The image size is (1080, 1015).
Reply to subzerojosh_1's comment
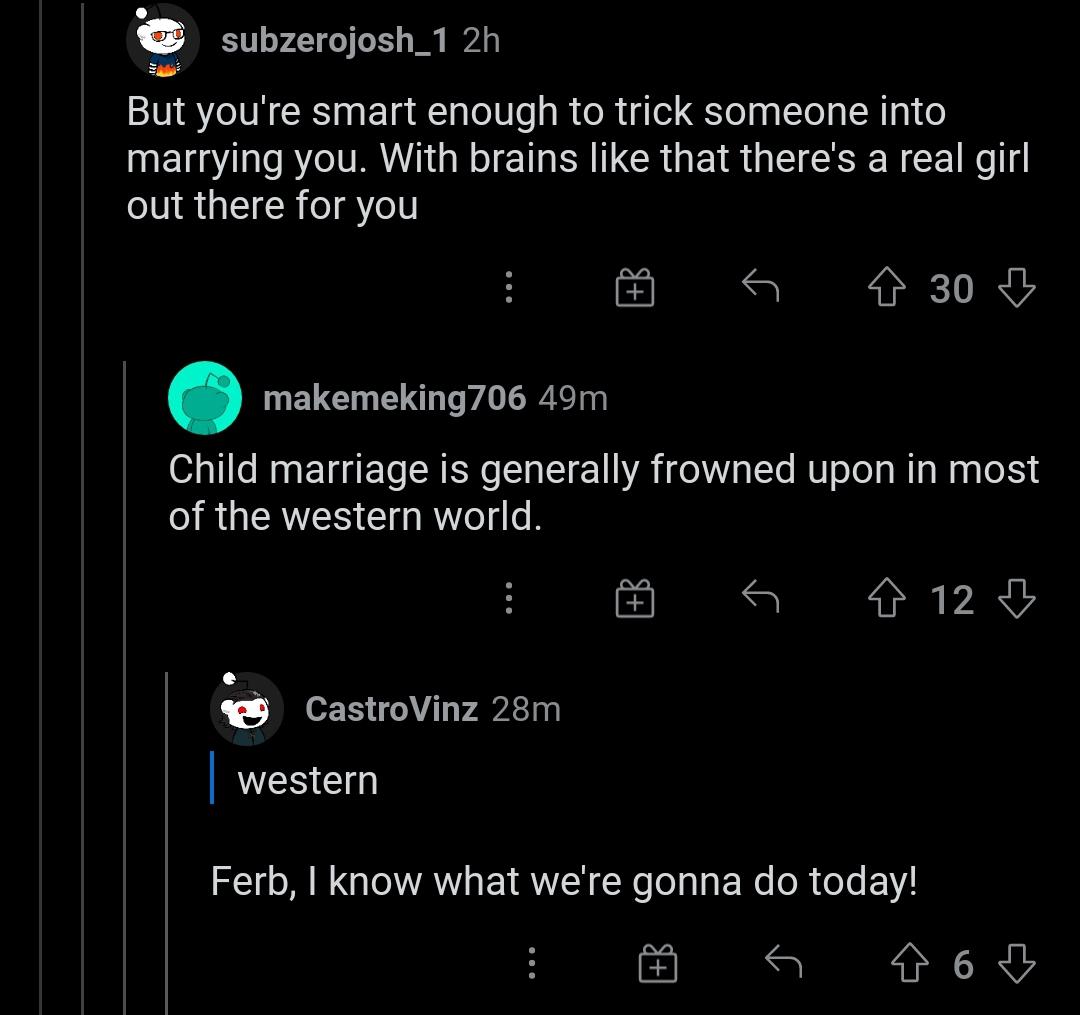pyautogui.click(x=762, y=289)
